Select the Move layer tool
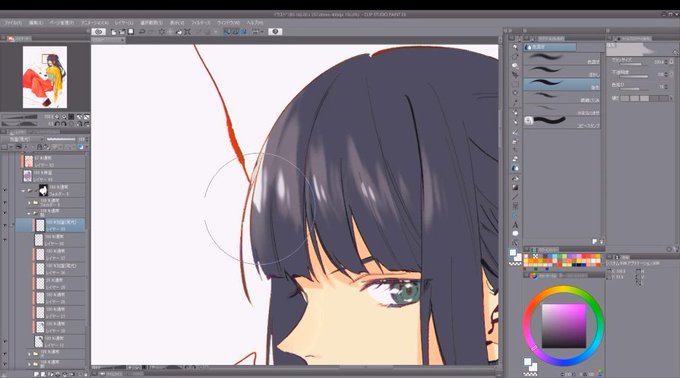Viewport: 680px width, 378px height. point(515,75)
